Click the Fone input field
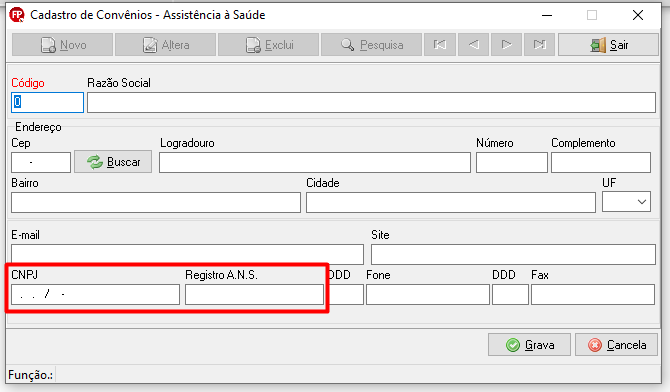 click(428, 295)
